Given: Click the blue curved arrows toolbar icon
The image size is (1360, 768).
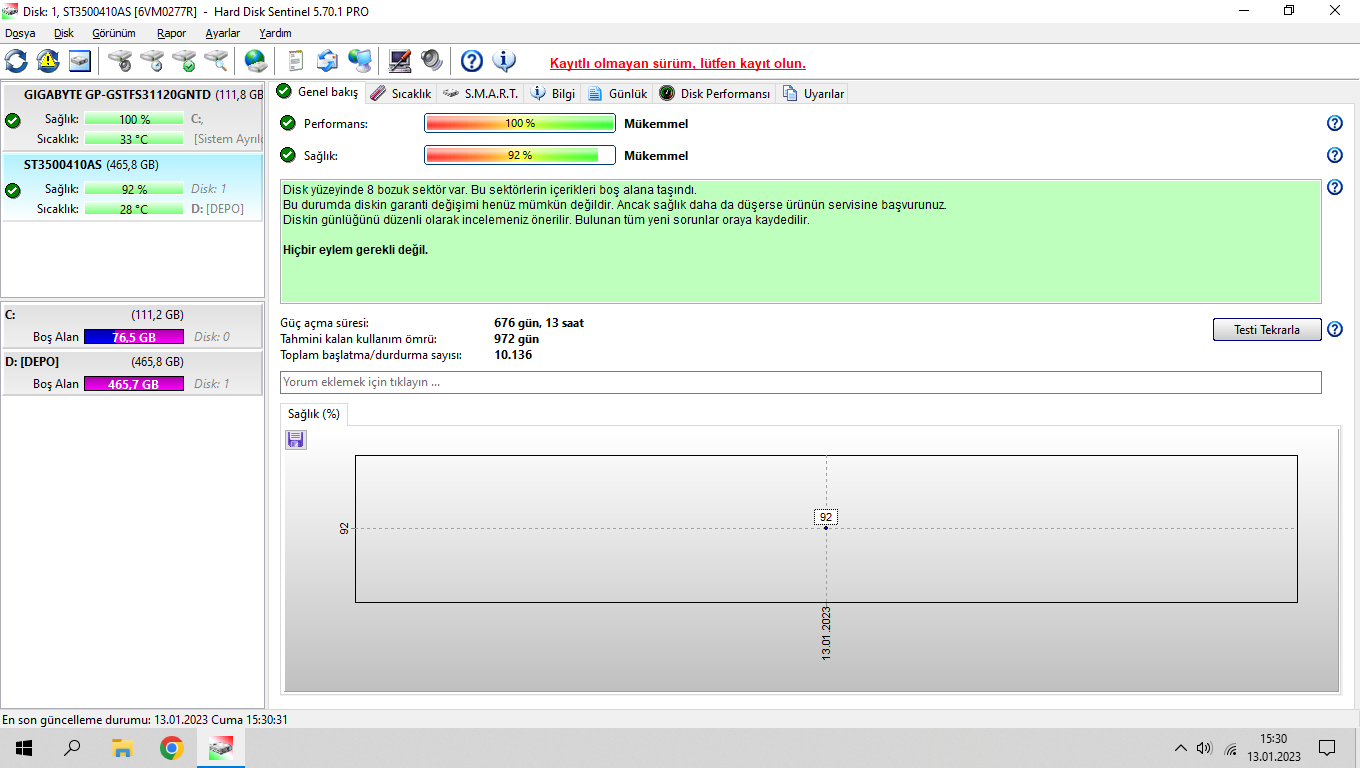Looking at the screenshot, I should [x=328, y=61].
